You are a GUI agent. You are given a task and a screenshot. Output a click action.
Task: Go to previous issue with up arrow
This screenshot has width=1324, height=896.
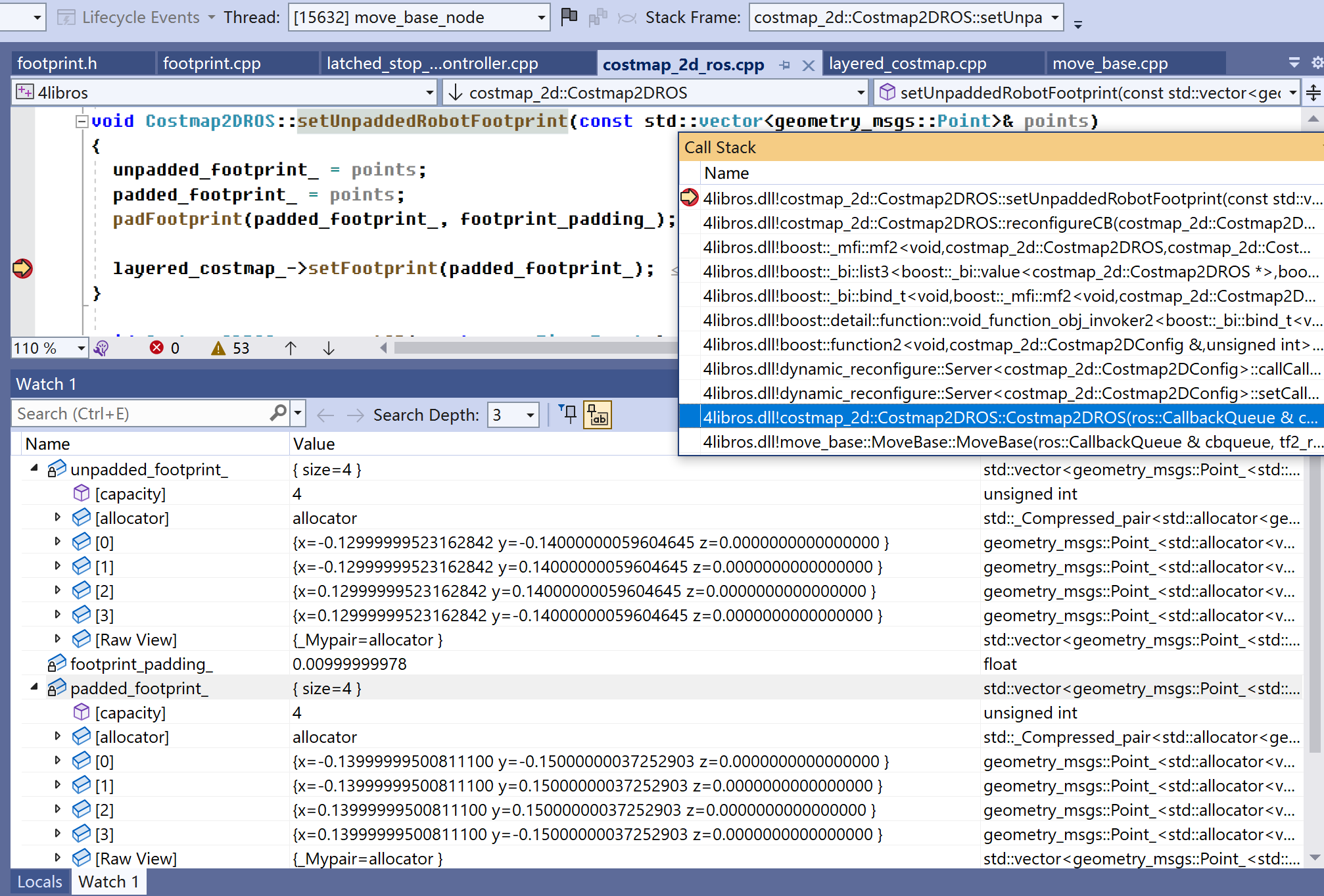coord(291,348)
